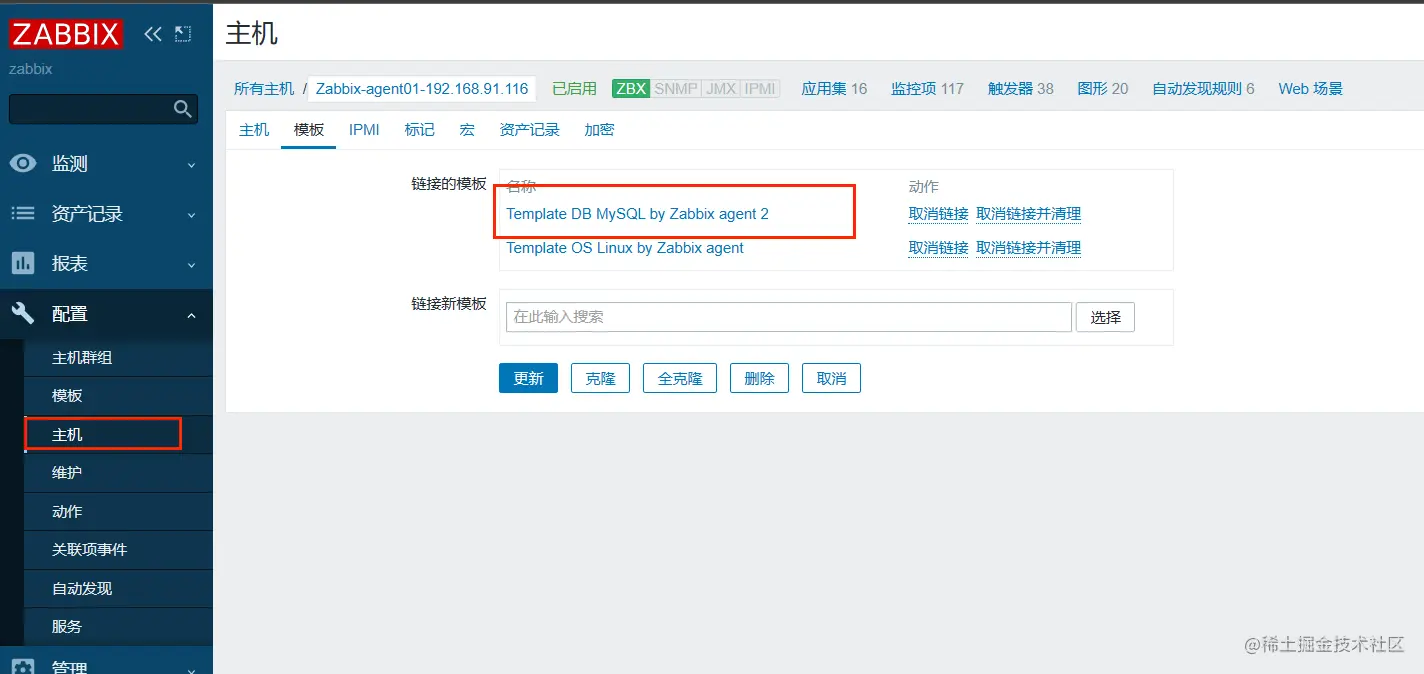Click the IPMI availability badge
1424x674 pixels.
pos(760,89)
